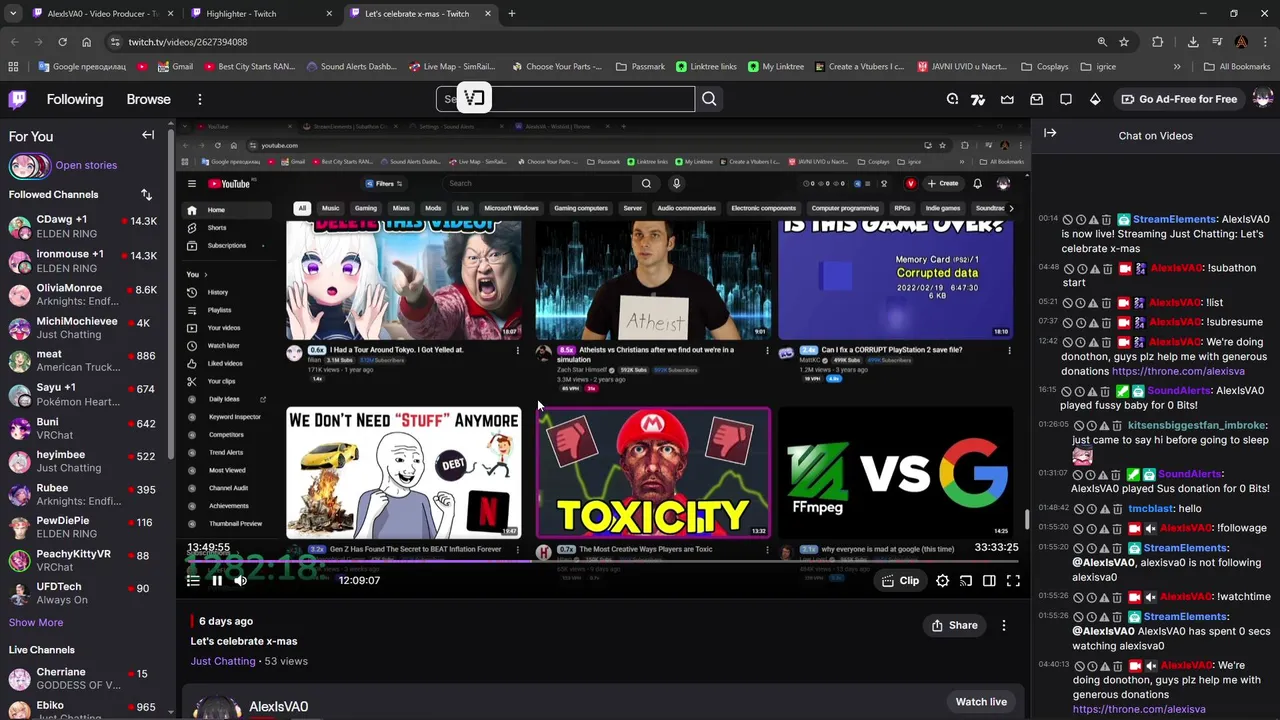This screenshot has width=1280, height=720.
Task: Open the video player settings gear
Action: click(942, 580)
